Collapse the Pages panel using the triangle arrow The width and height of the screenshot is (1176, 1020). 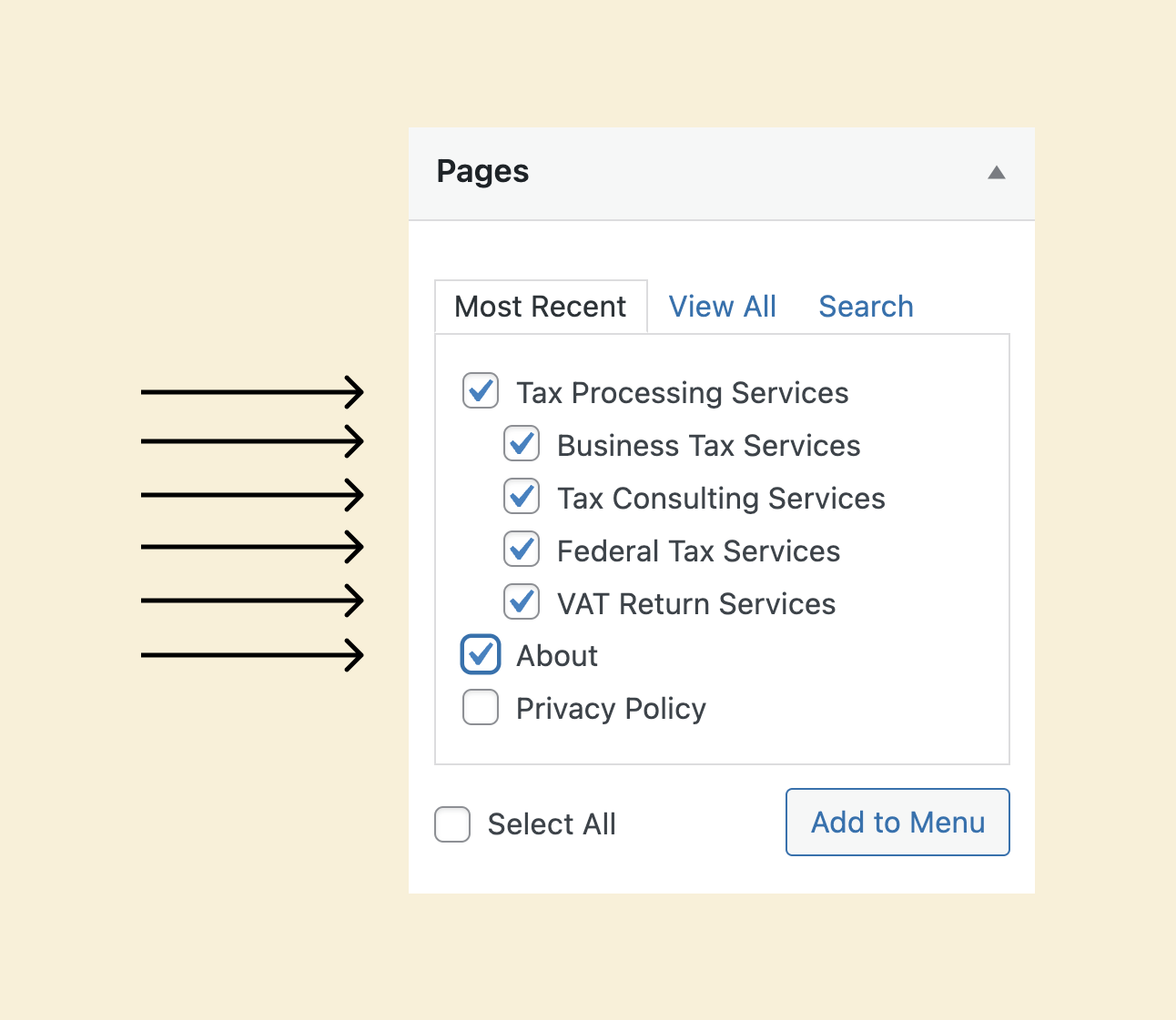point(997,173)
